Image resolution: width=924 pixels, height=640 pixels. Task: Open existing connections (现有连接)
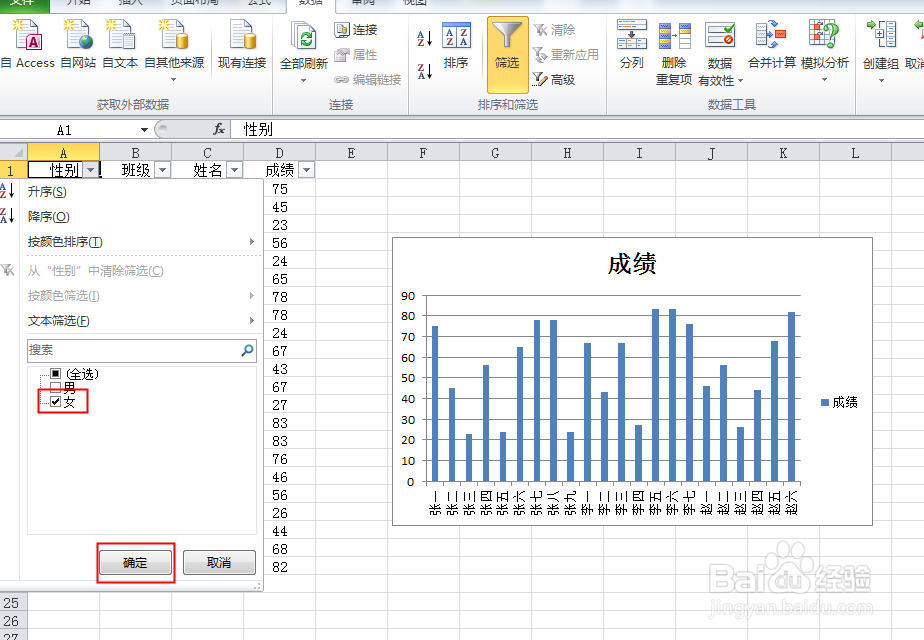[x=242, y=44]
